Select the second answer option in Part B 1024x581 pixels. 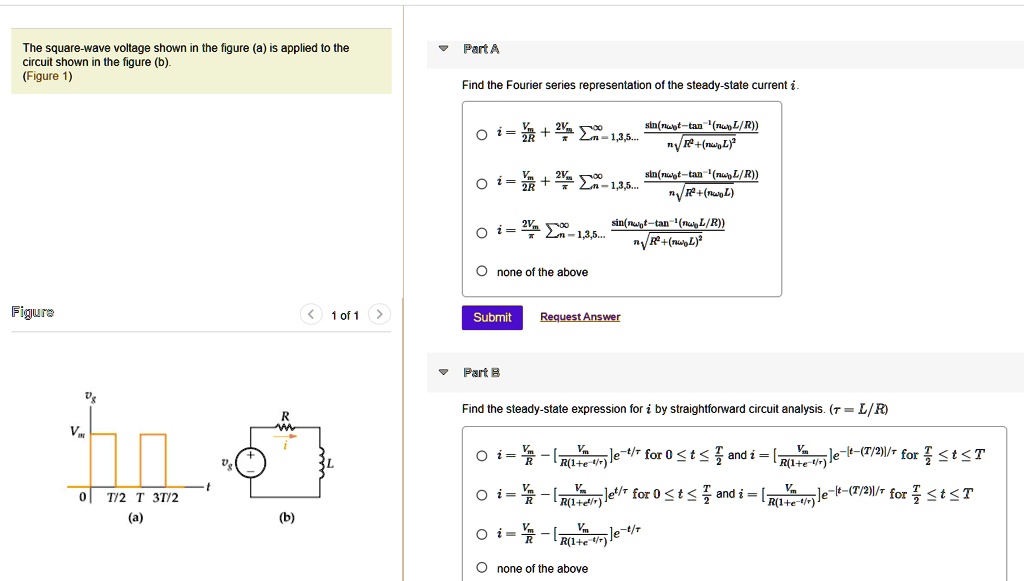(481, 493)
